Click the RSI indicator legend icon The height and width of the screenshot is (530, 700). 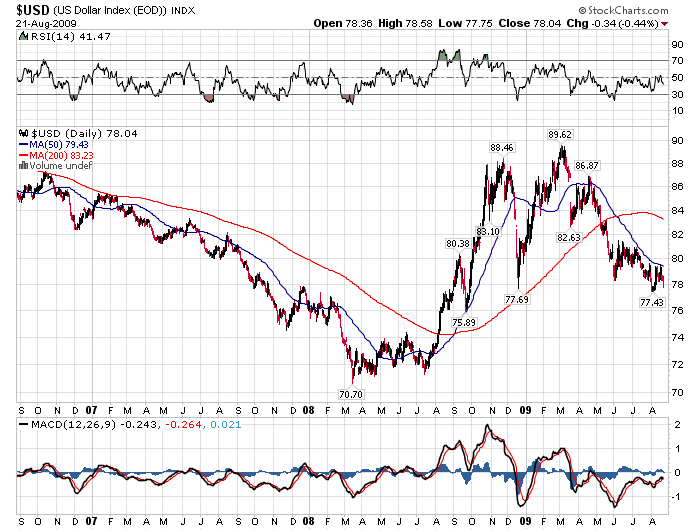pyautogui.click(x=23, y=36)
